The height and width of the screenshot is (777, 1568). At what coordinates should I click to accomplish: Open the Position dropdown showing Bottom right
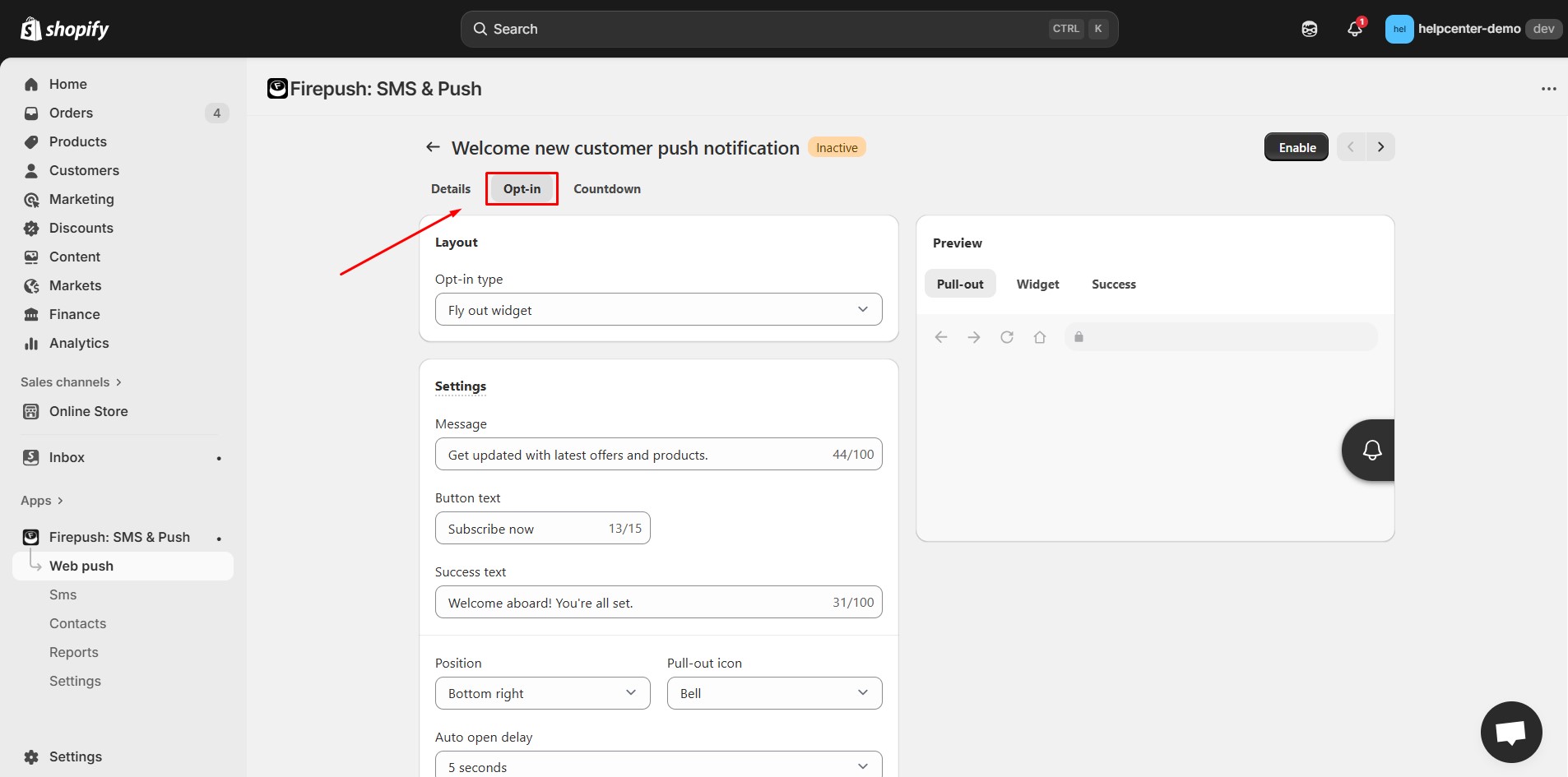542,693
